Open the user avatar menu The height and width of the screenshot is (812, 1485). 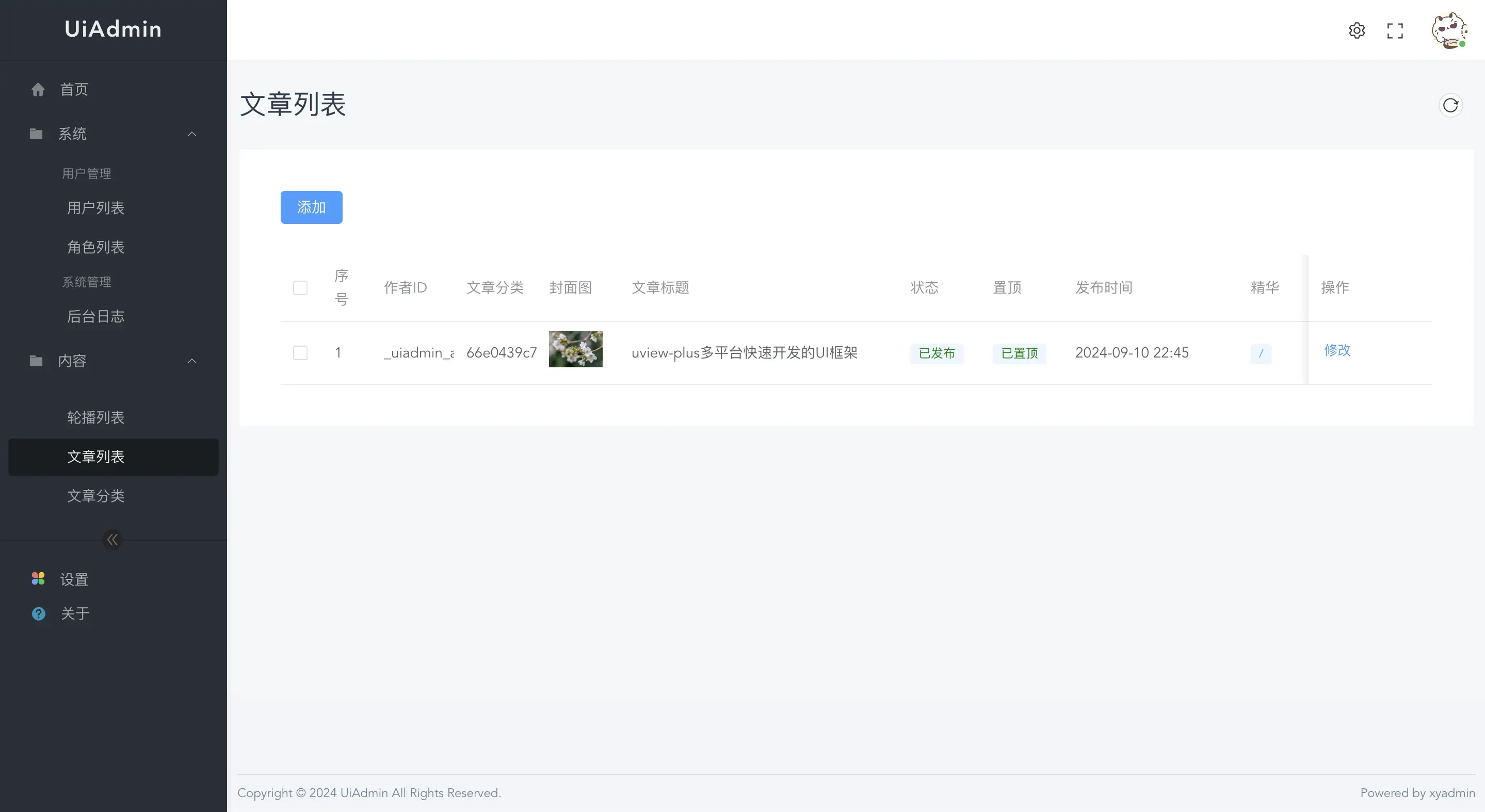(1449, 30)
